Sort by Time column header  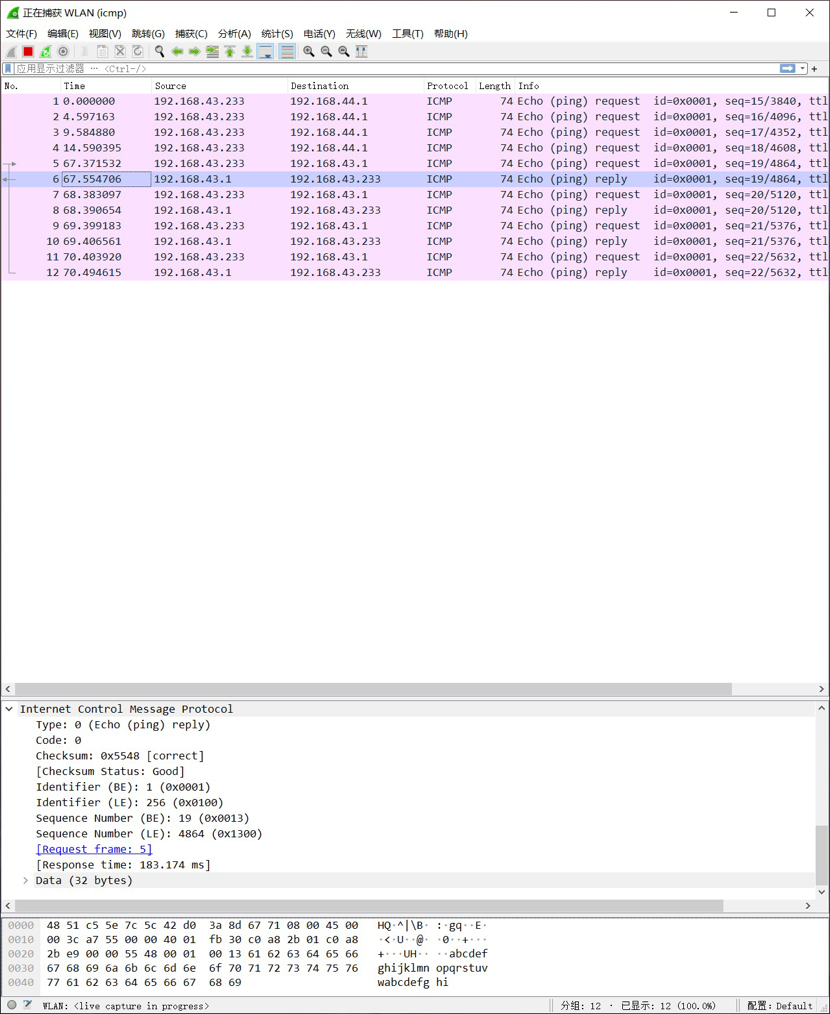click(106, 86)
